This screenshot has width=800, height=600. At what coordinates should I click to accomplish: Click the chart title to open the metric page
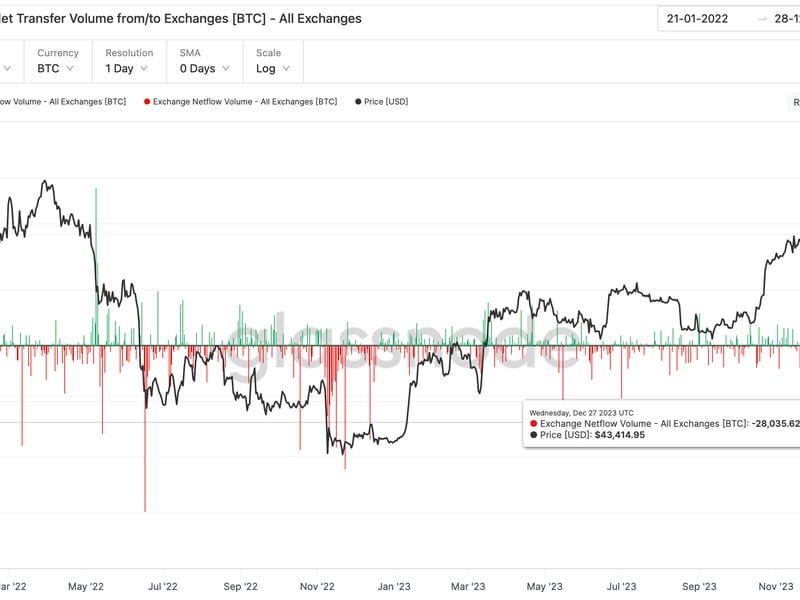pyautogui.click(x=180, y=17)
